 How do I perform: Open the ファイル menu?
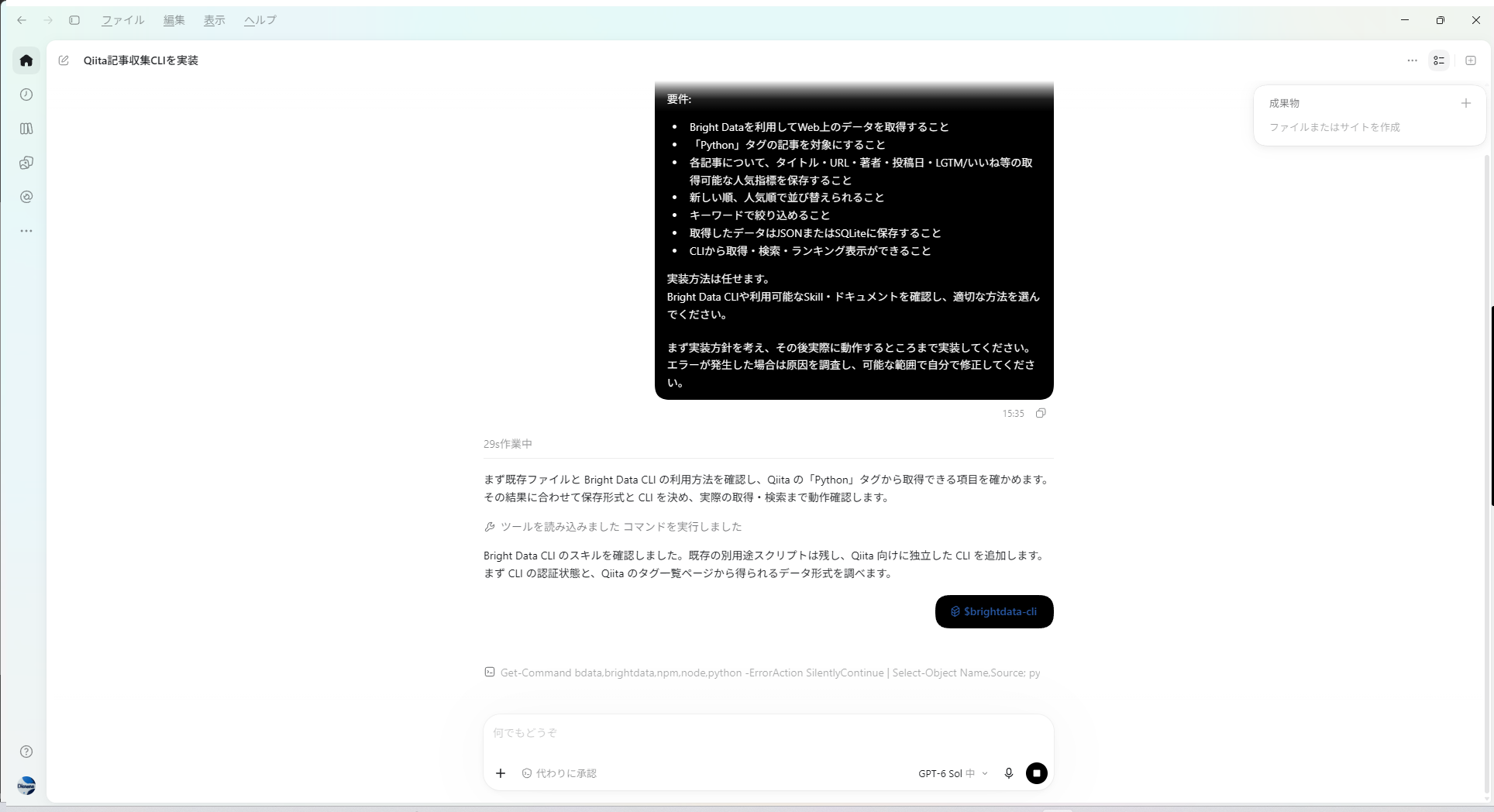123,20
